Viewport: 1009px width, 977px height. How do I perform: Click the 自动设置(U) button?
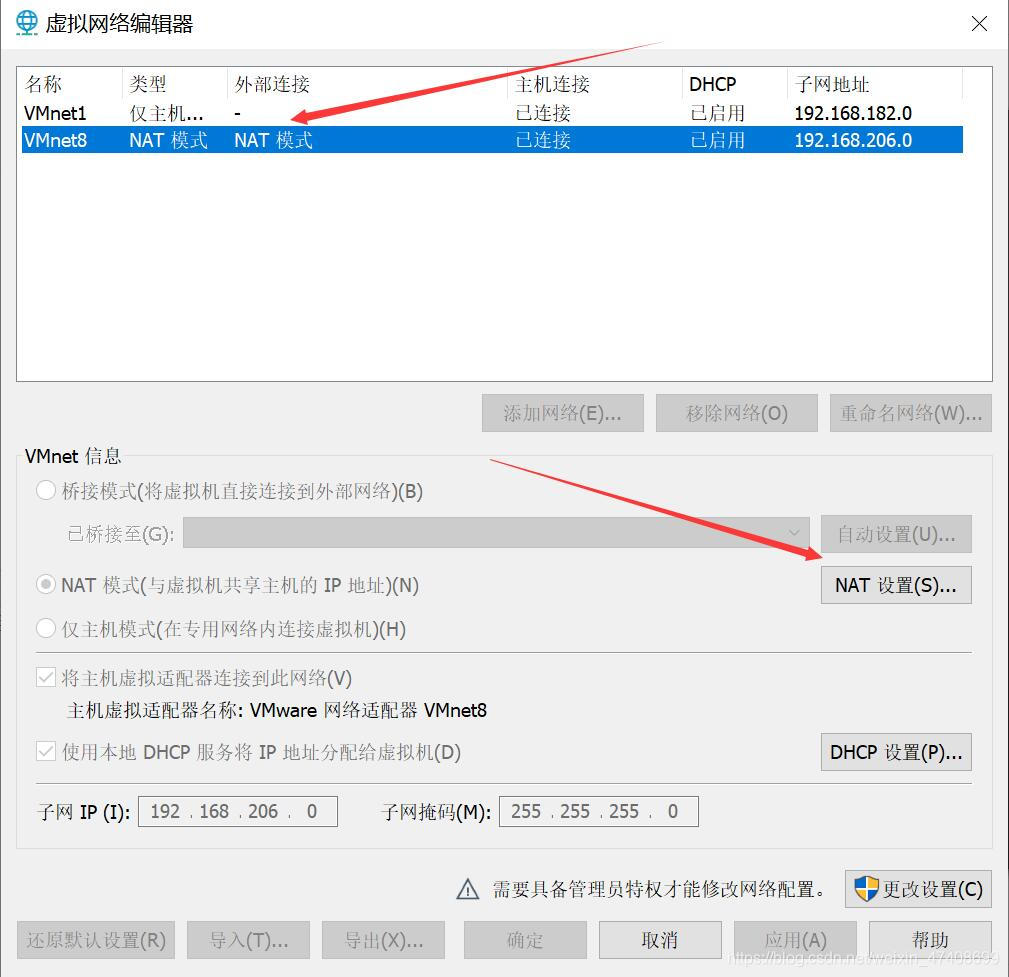coord(896,534)
